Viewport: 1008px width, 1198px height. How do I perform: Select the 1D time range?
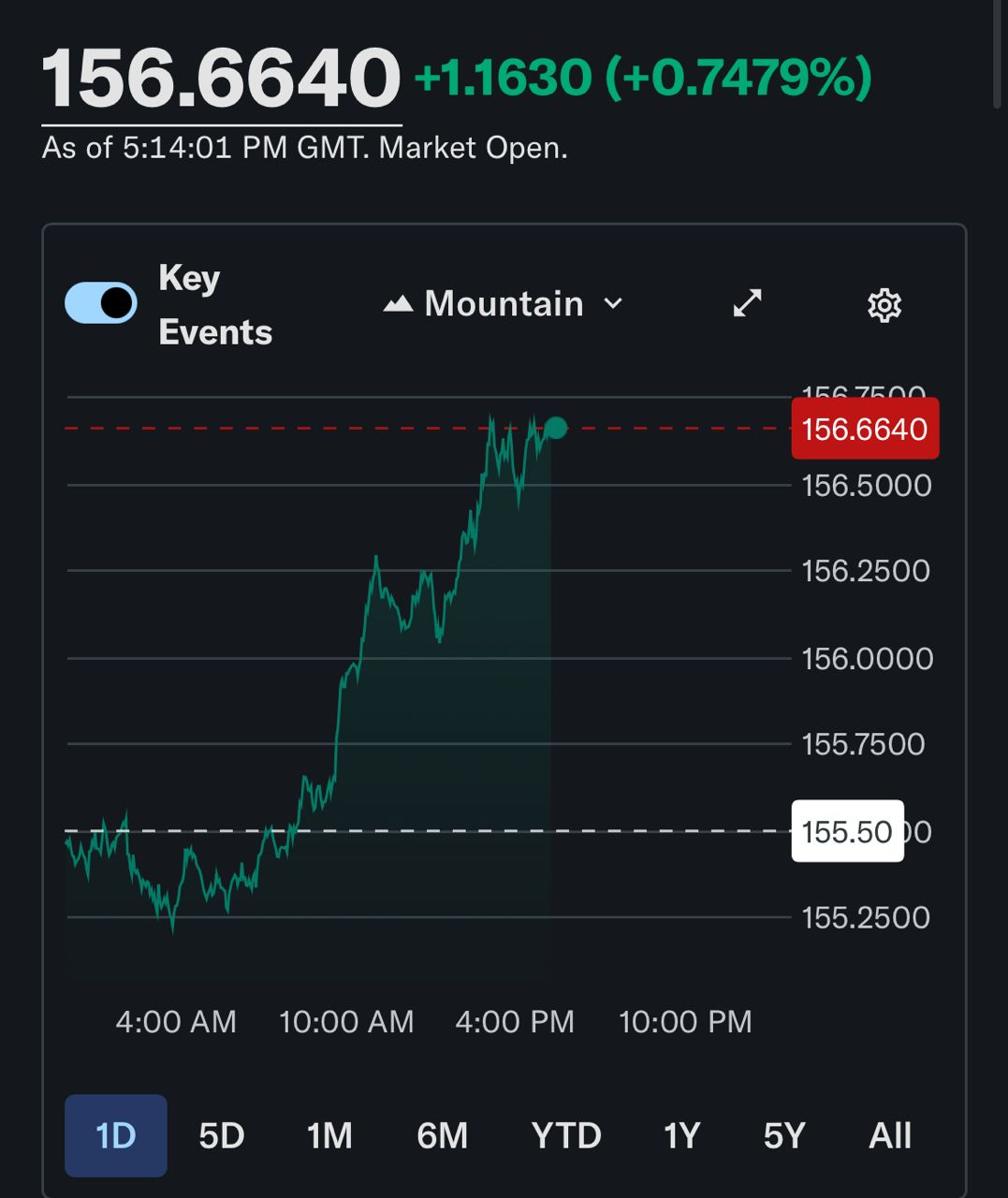(116, 1135)
